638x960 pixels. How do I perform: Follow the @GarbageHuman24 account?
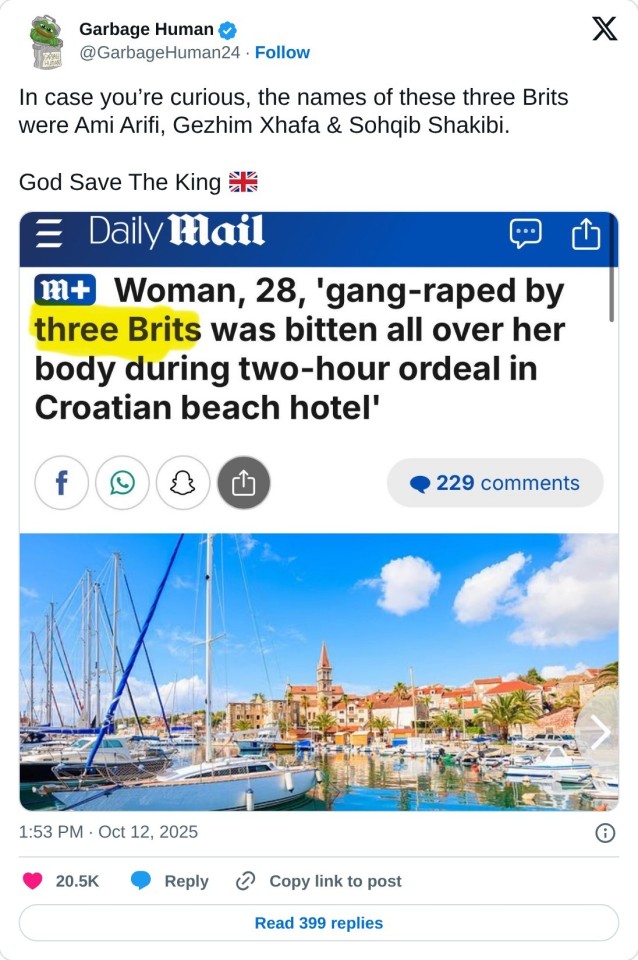tap(282, 53)
